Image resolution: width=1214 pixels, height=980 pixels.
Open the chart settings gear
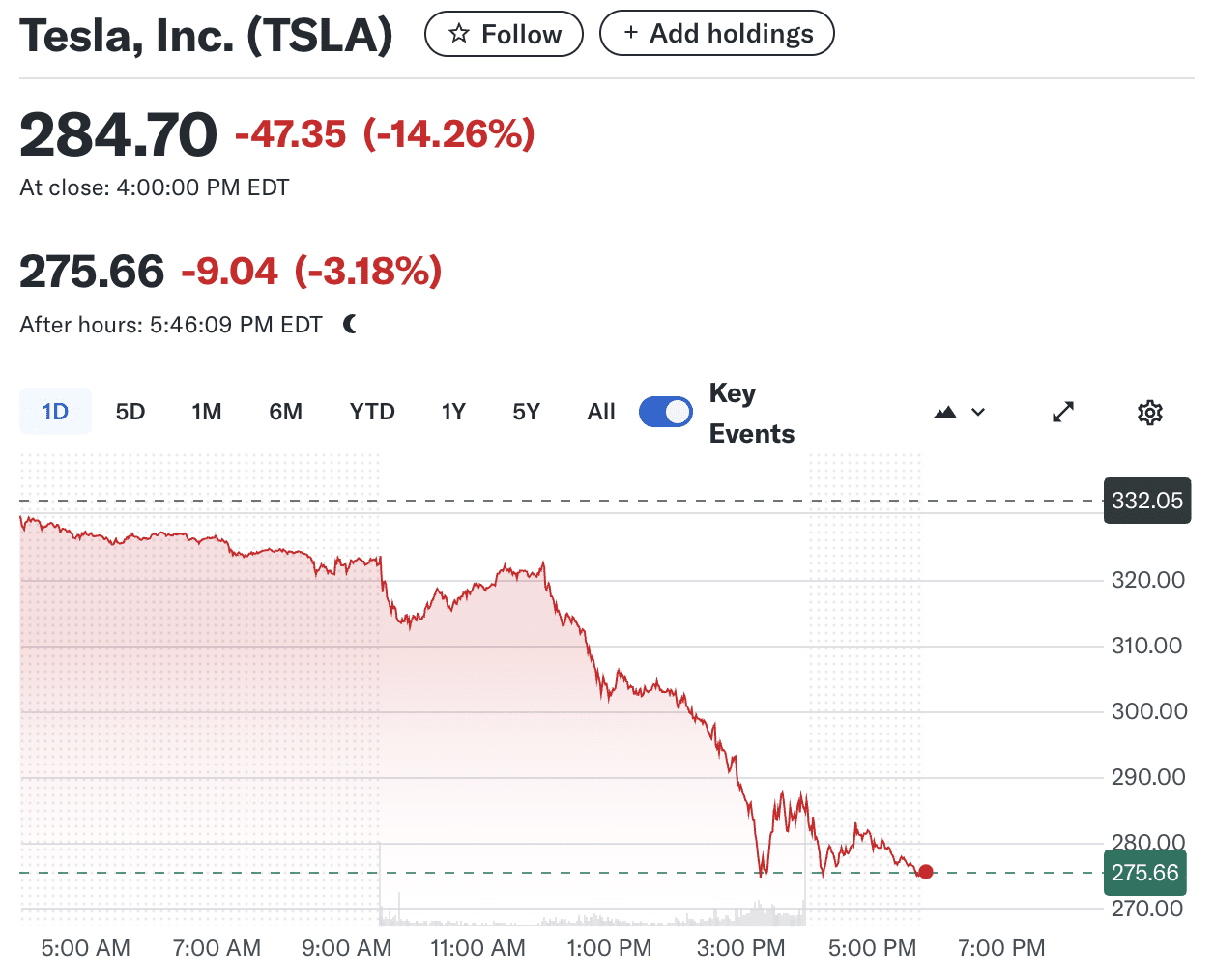coord(1149,413)
